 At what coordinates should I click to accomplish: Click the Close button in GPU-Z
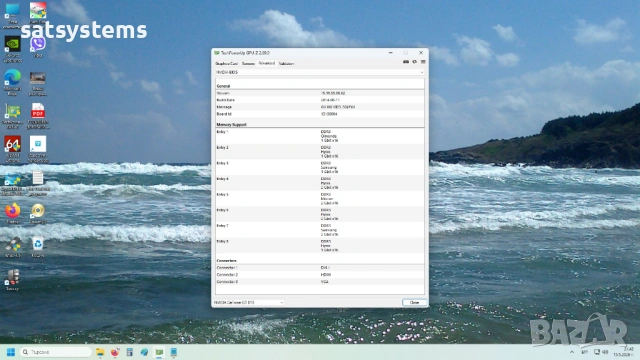point(414,302)
